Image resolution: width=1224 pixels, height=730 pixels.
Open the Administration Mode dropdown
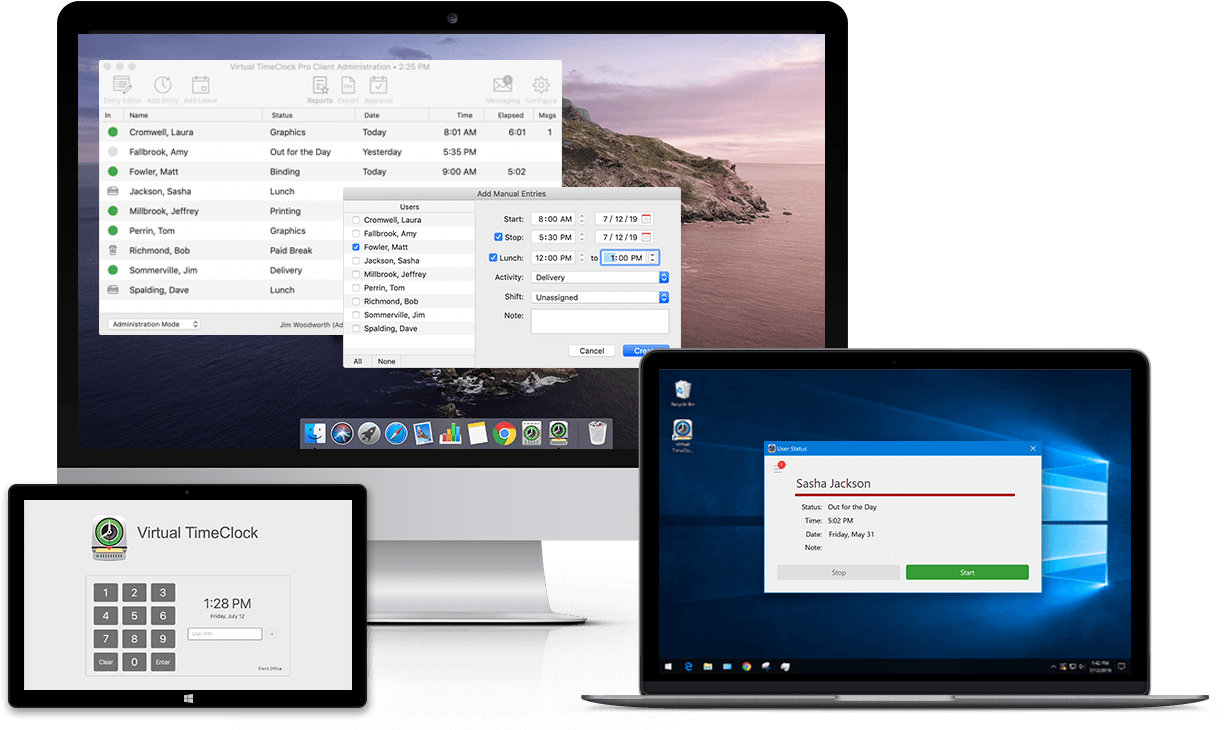pos(154,324)
